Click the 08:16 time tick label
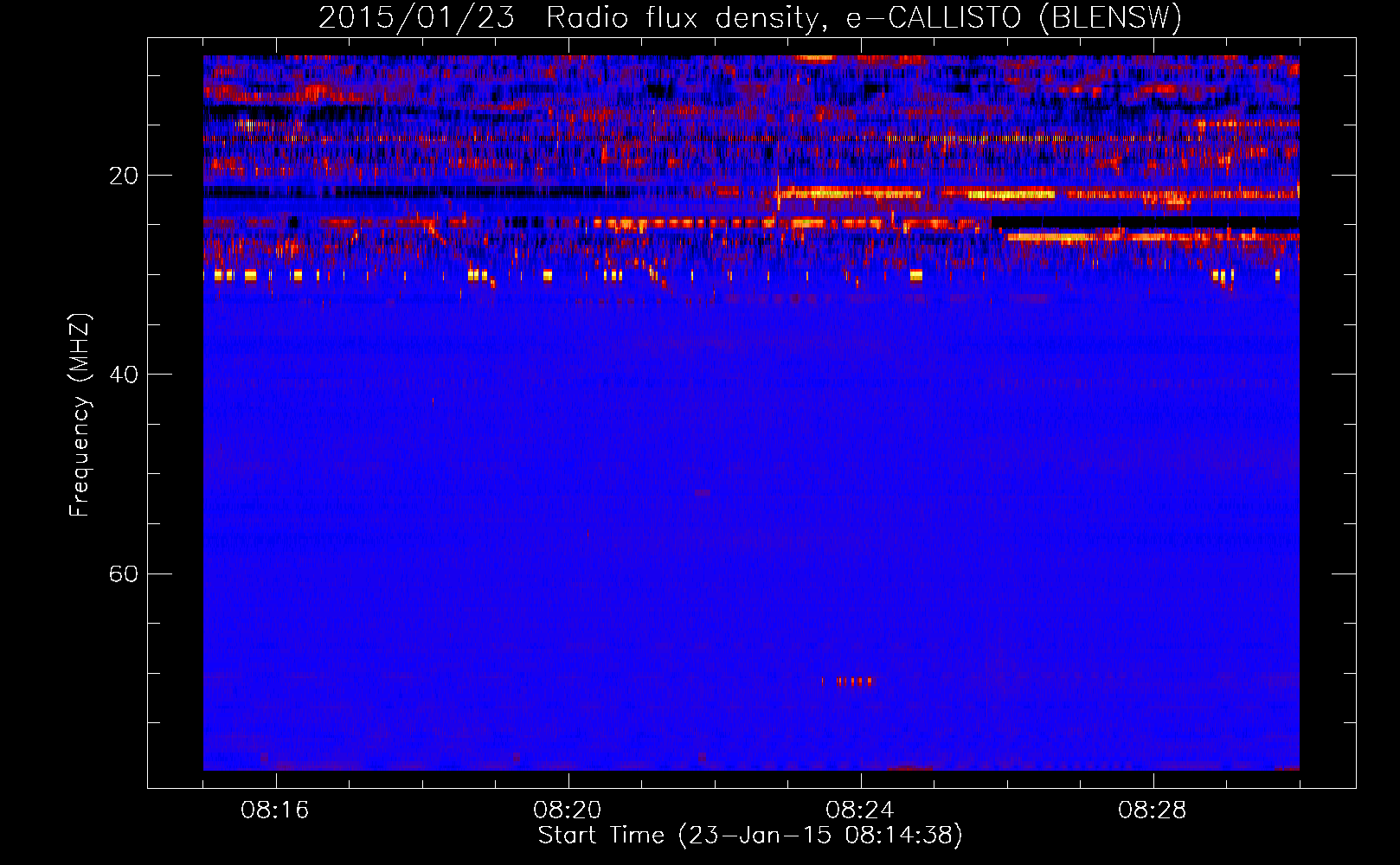1400x865 pixels. (x=275, y=810)
